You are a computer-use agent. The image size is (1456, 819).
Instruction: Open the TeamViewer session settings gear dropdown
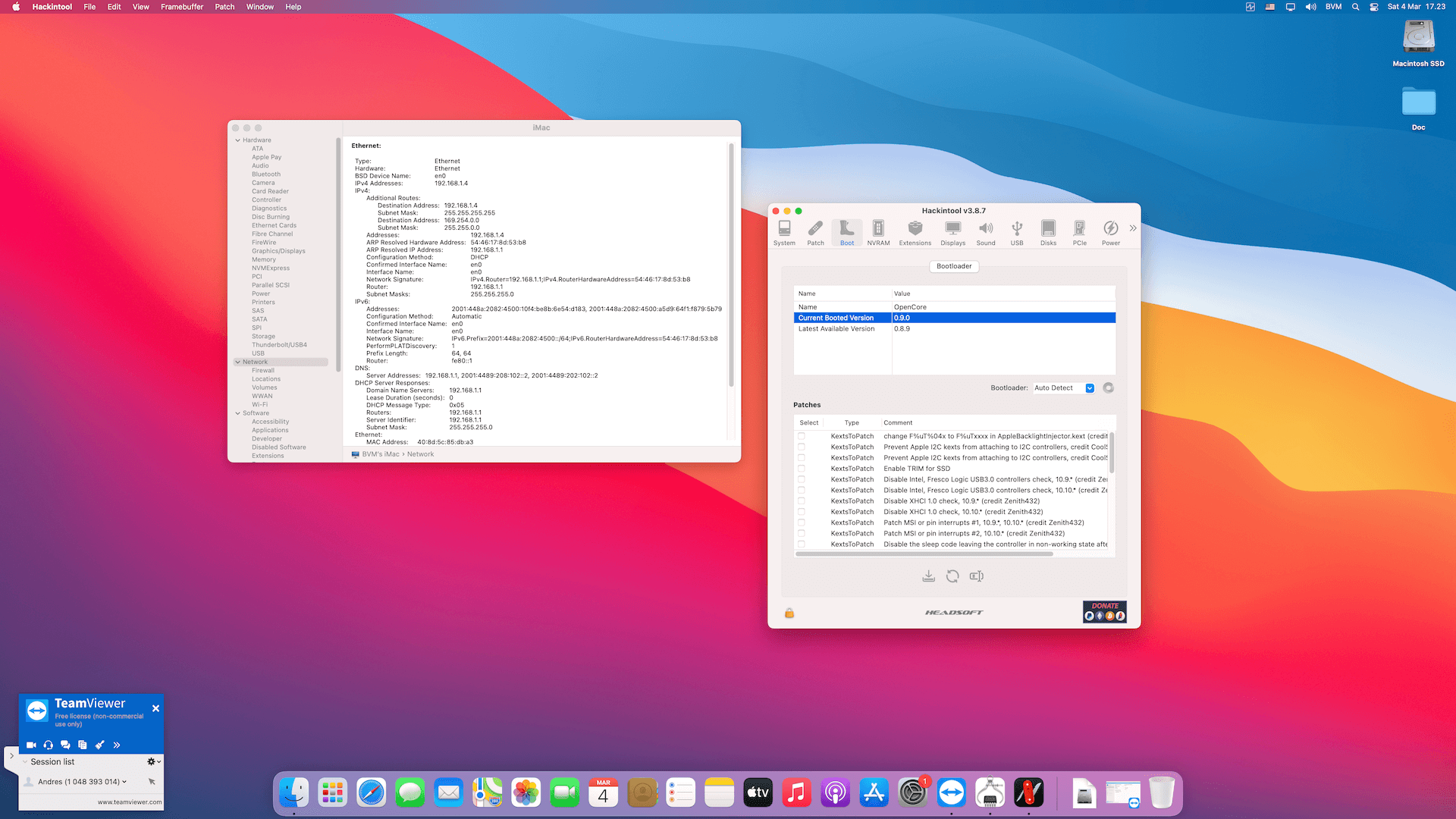154,761
